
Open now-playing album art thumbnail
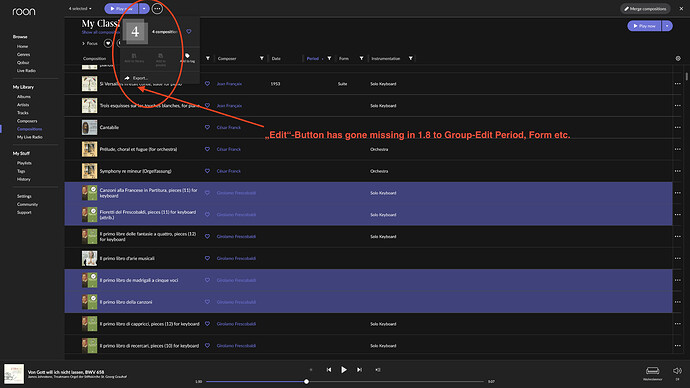(x=14, y=373)
